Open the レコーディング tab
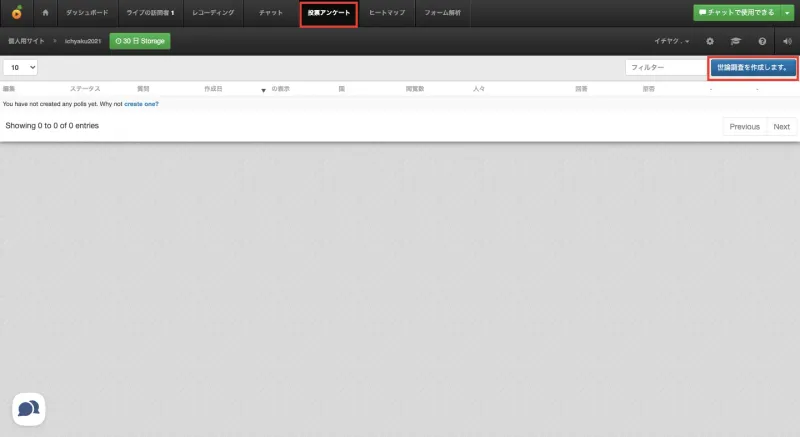The height and width of the screenshot is (437, 800). click(213, 13)
